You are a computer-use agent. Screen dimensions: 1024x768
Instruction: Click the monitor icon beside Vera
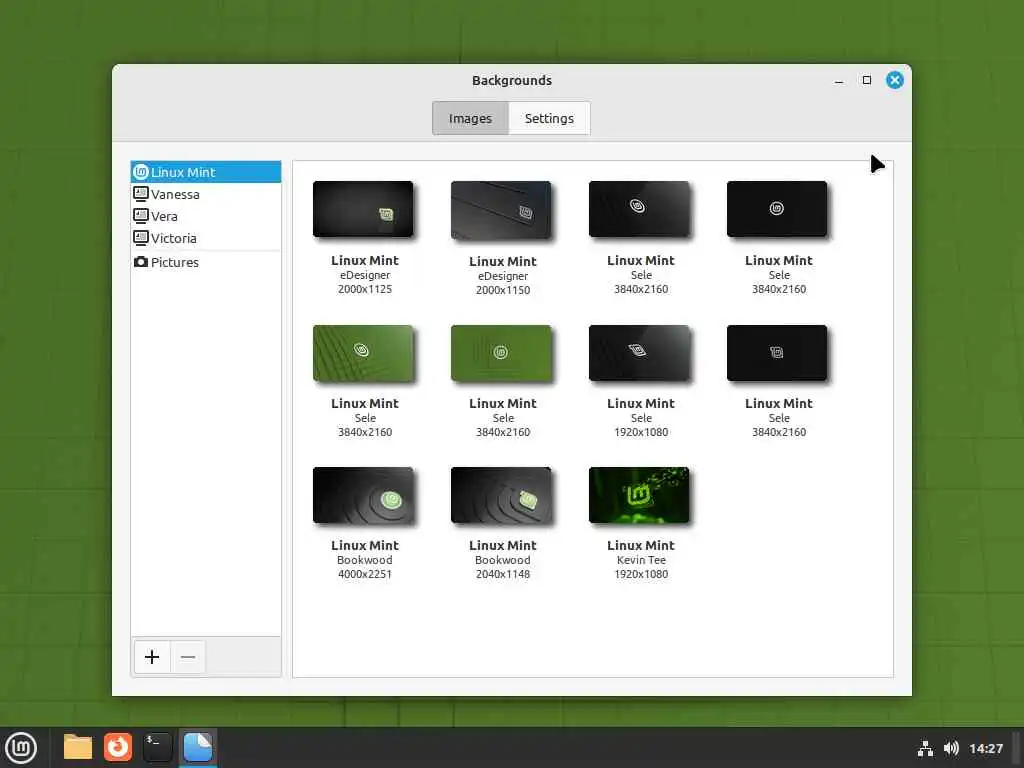(140, 216)
